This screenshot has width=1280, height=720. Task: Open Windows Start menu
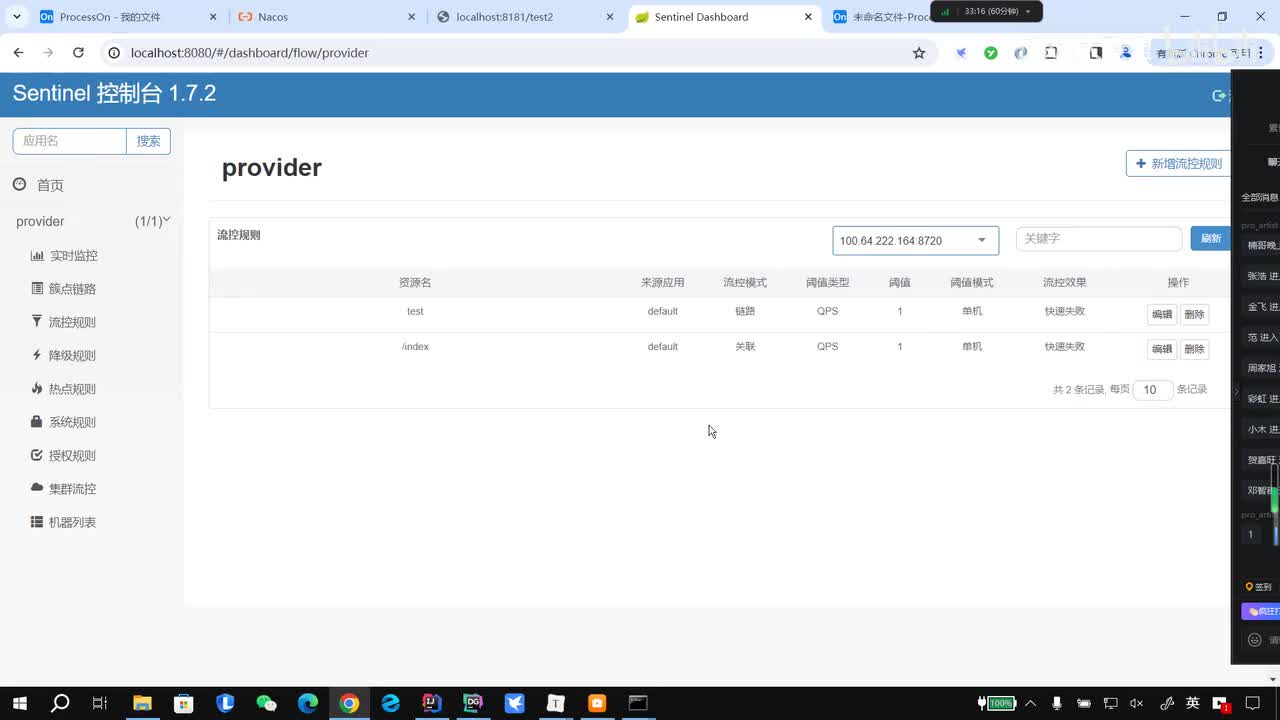click(x=19, y=703)
